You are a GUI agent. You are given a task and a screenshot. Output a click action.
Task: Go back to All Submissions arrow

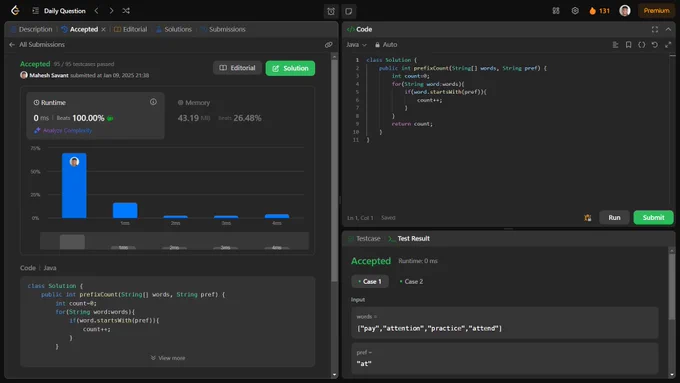click(x=12, y=45)
